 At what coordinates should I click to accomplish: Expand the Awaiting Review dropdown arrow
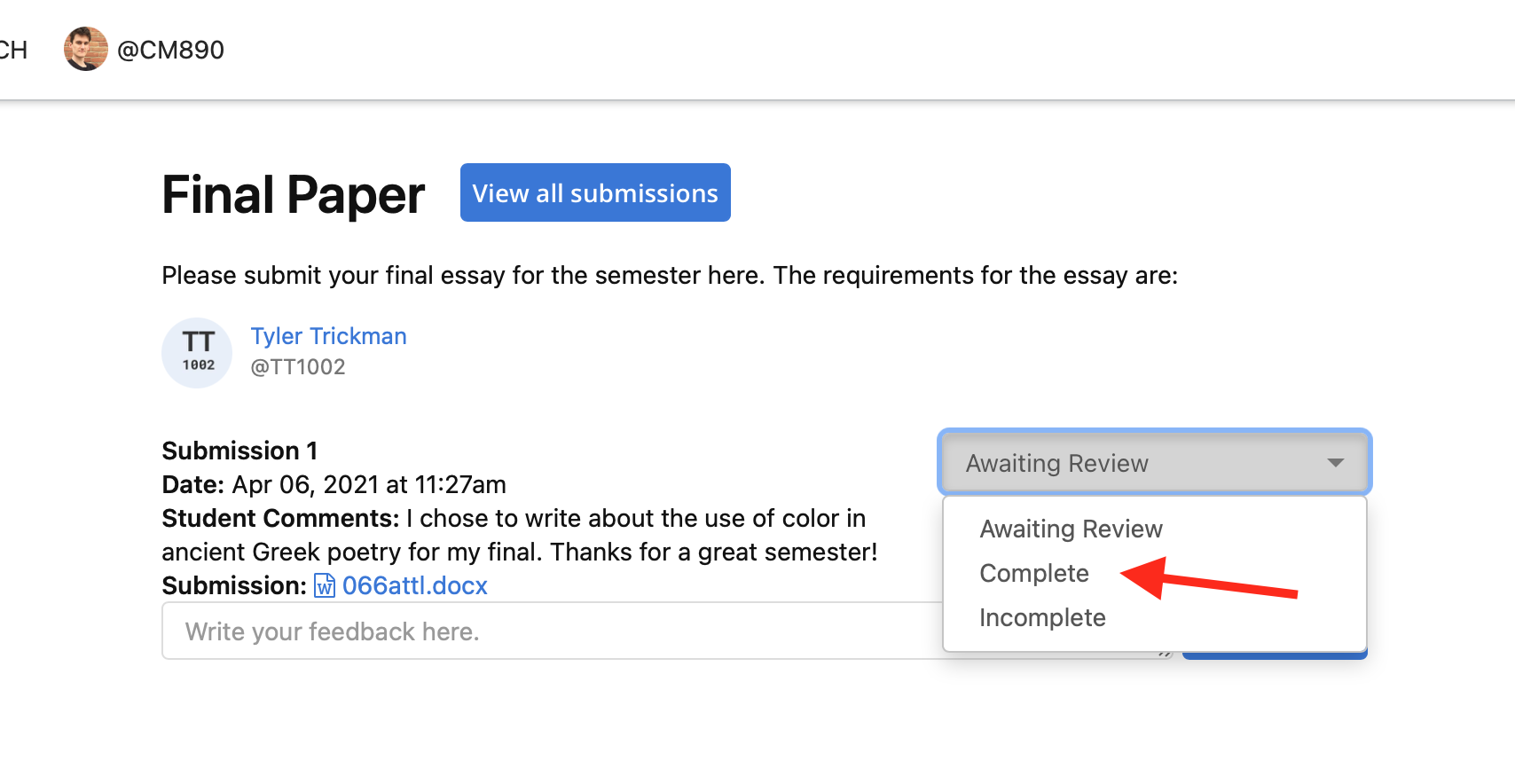1335,463
